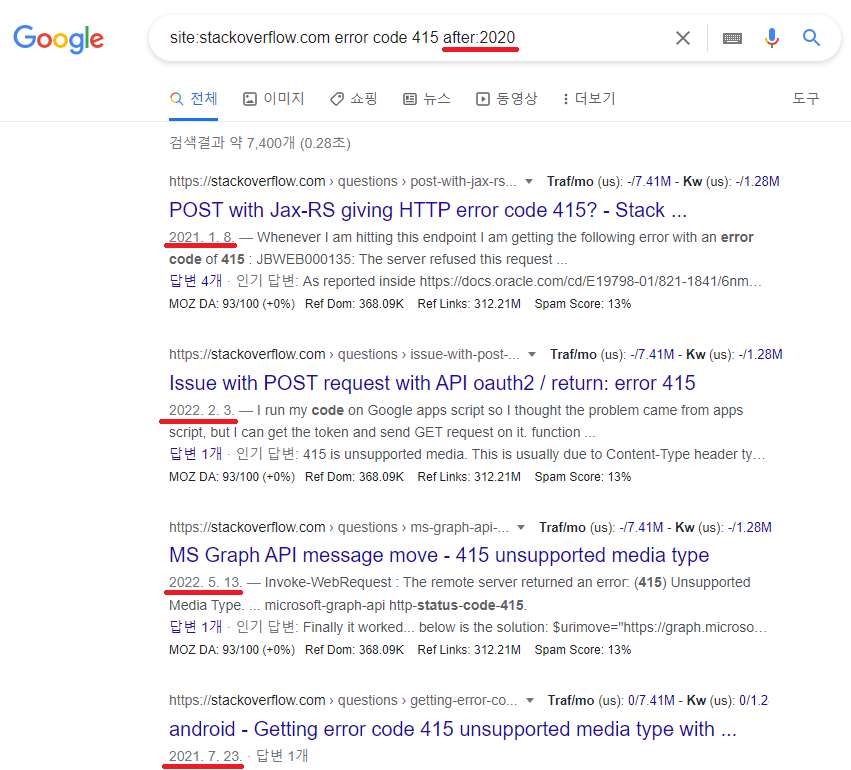Viewport: 851px width, 770px height.
Task: Click the '2022. 5. 13.' date text
Action: (x=205, y=582)
